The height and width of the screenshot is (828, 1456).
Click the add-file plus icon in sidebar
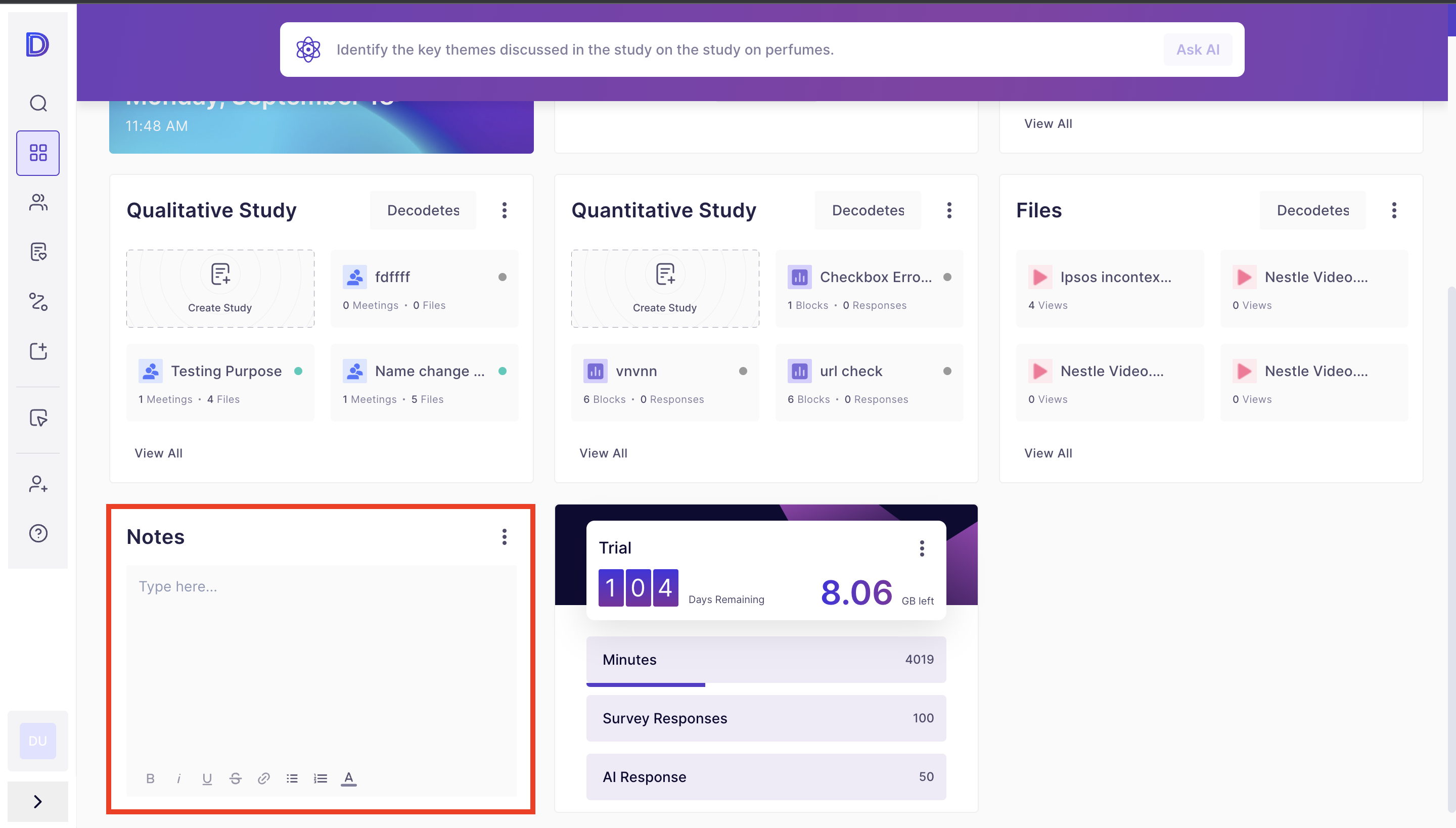38,351
